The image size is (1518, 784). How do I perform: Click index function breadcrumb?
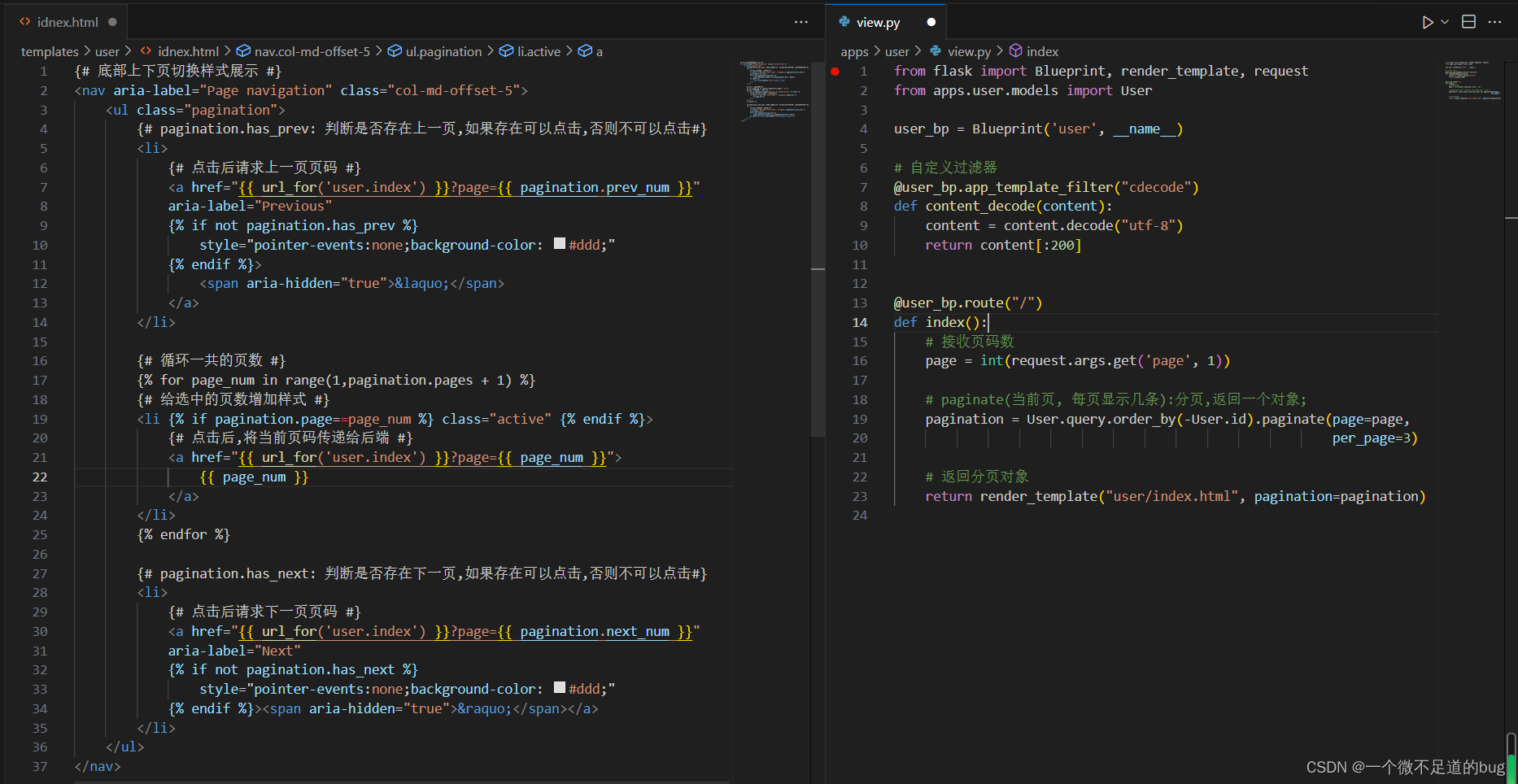pos(1042,51)
